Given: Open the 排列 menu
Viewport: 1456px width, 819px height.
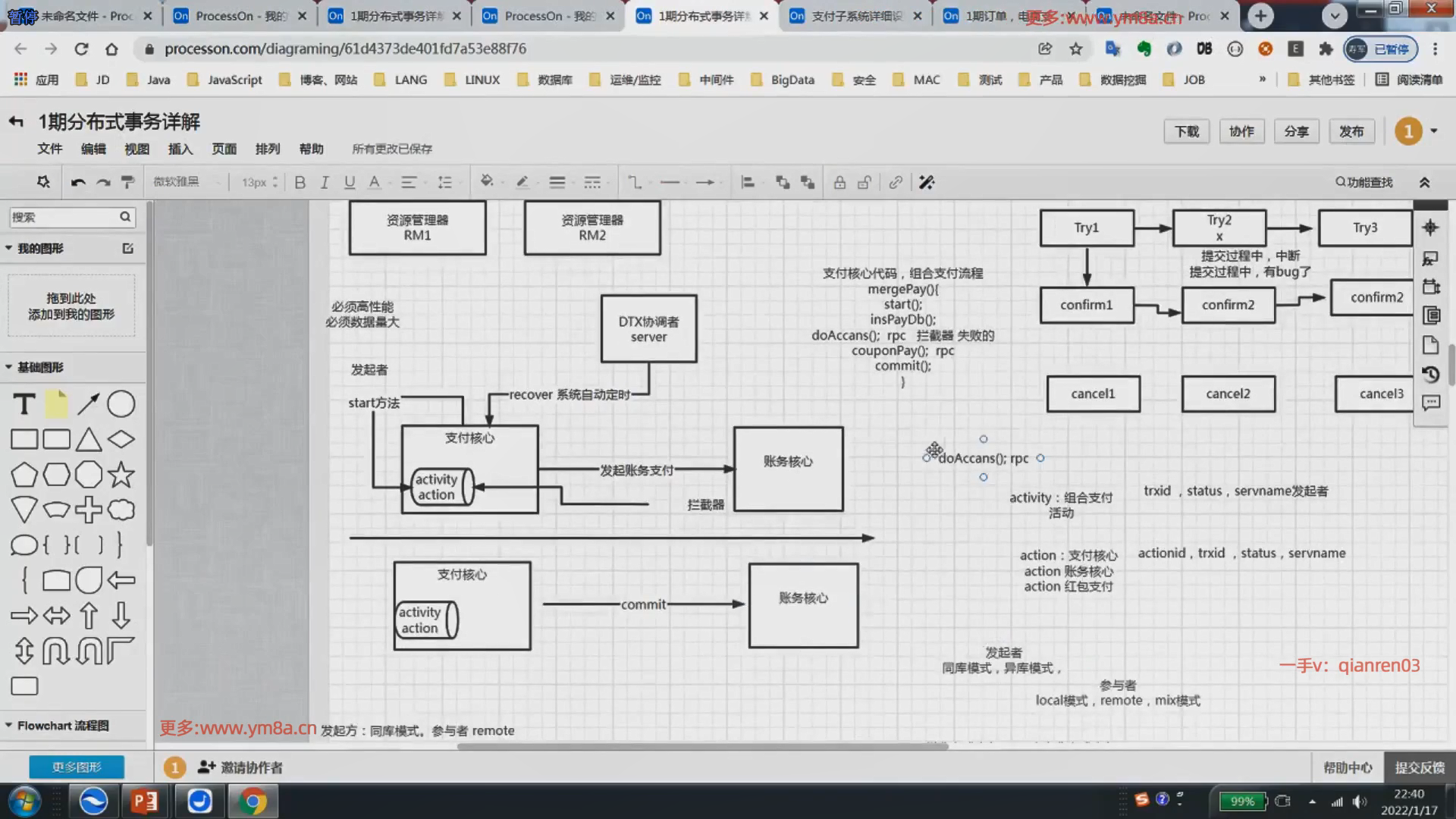Looking at the screenshot, I should pos(267,149).
